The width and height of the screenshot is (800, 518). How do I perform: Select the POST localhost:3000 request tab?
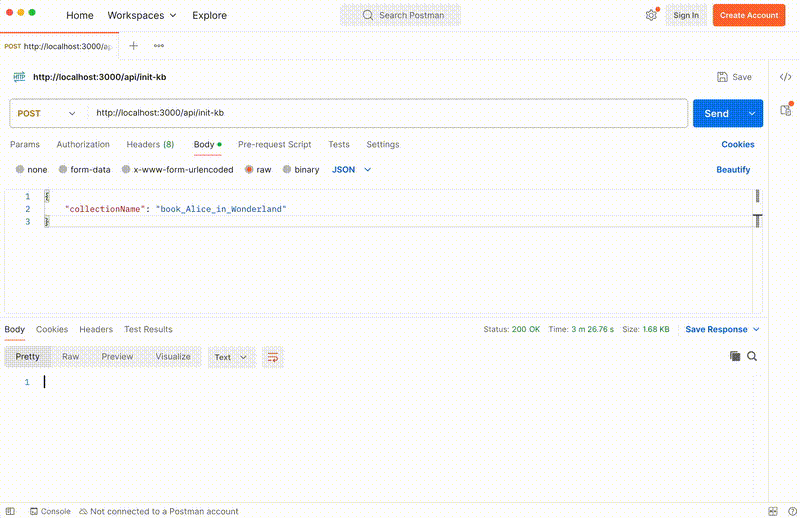(59, 46)
